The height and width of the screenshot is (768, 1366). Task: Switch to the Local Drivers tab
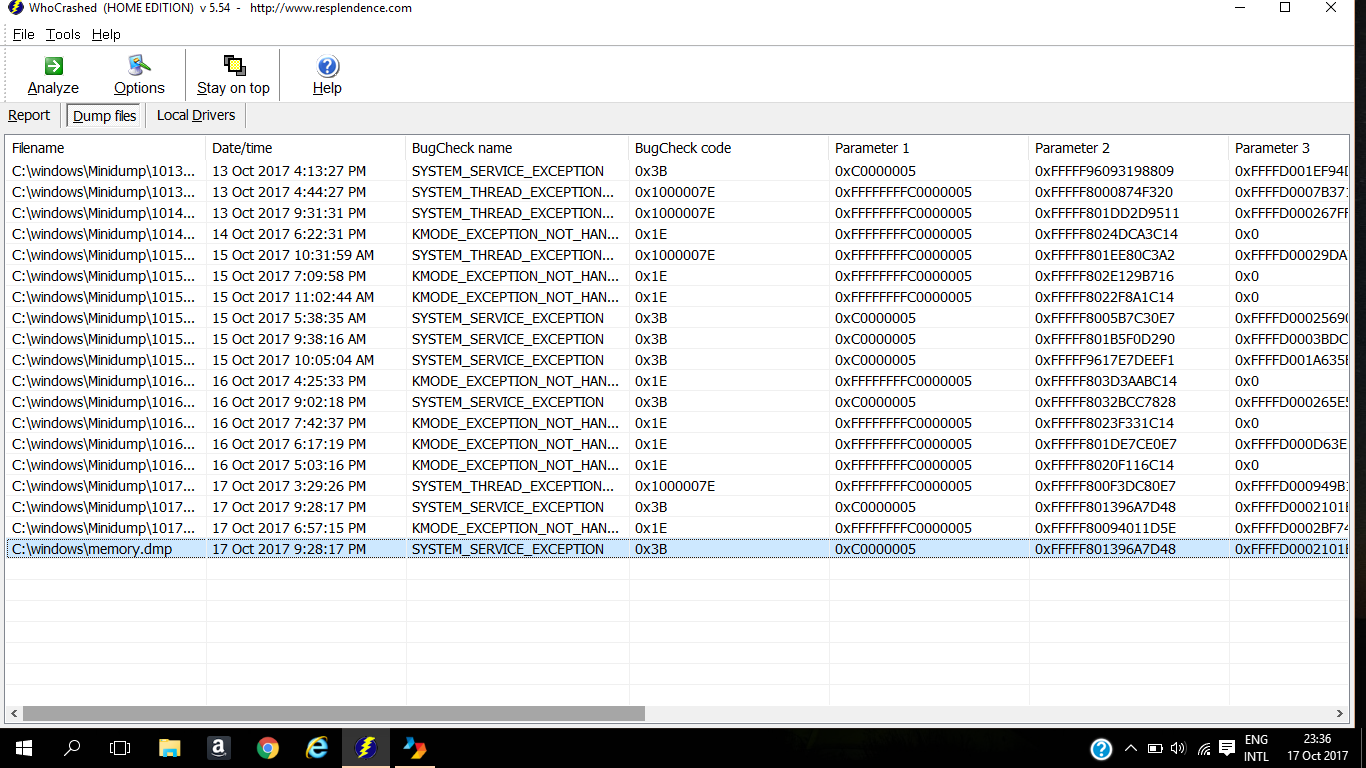196,115
